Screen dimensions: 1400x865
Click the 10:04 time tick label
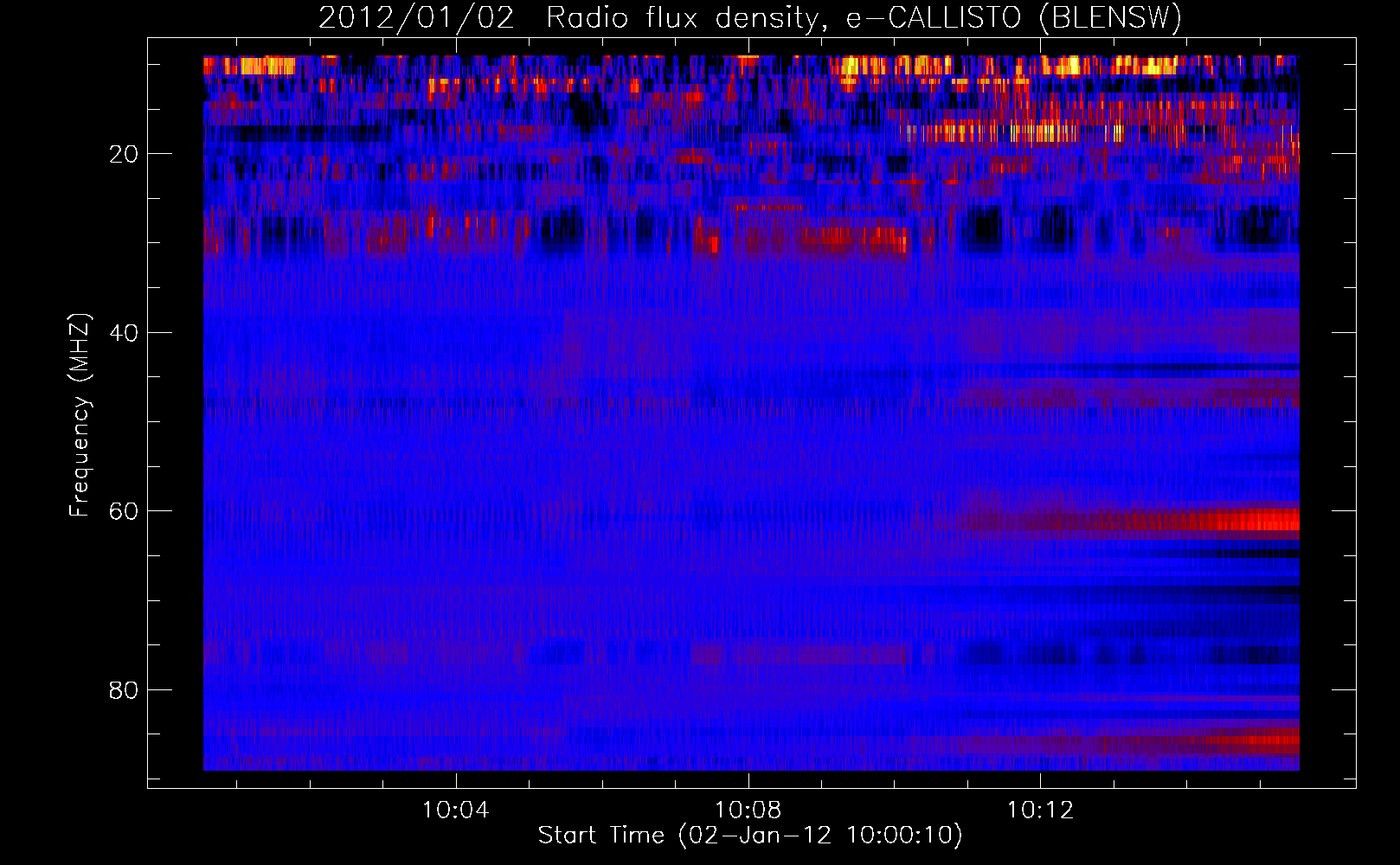[455, 811]
